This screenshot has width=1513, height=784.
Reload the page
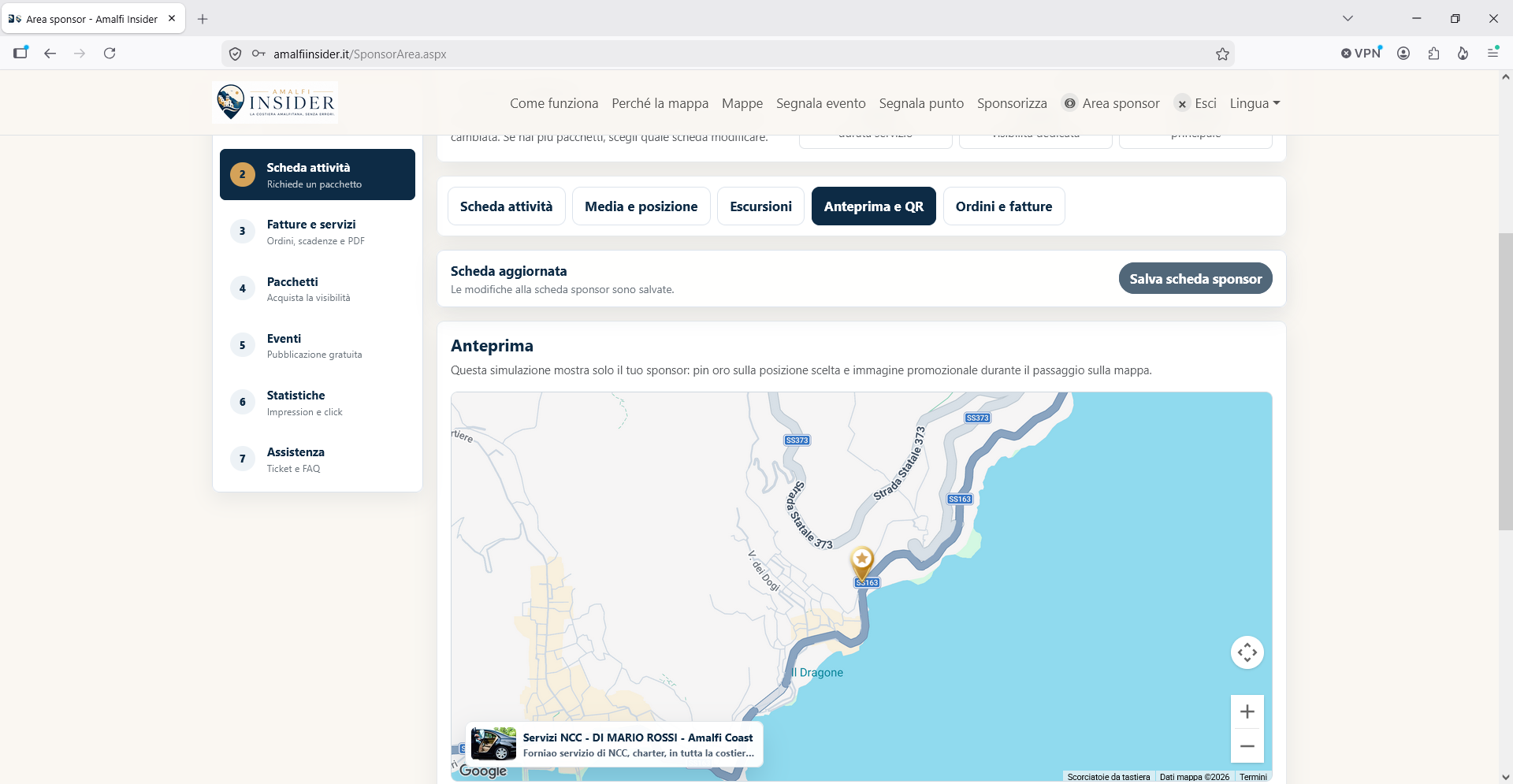pos(110,53)
